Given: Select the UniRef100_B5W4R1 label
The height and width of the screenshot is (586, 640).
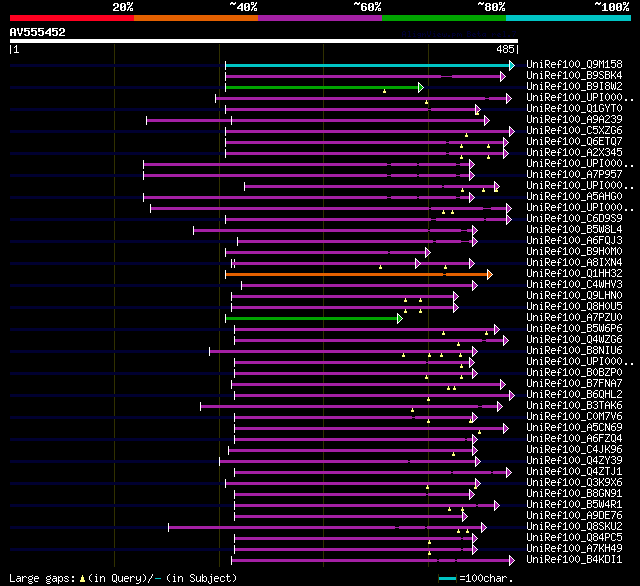Looking at the screenshot, I should point(574,505).
